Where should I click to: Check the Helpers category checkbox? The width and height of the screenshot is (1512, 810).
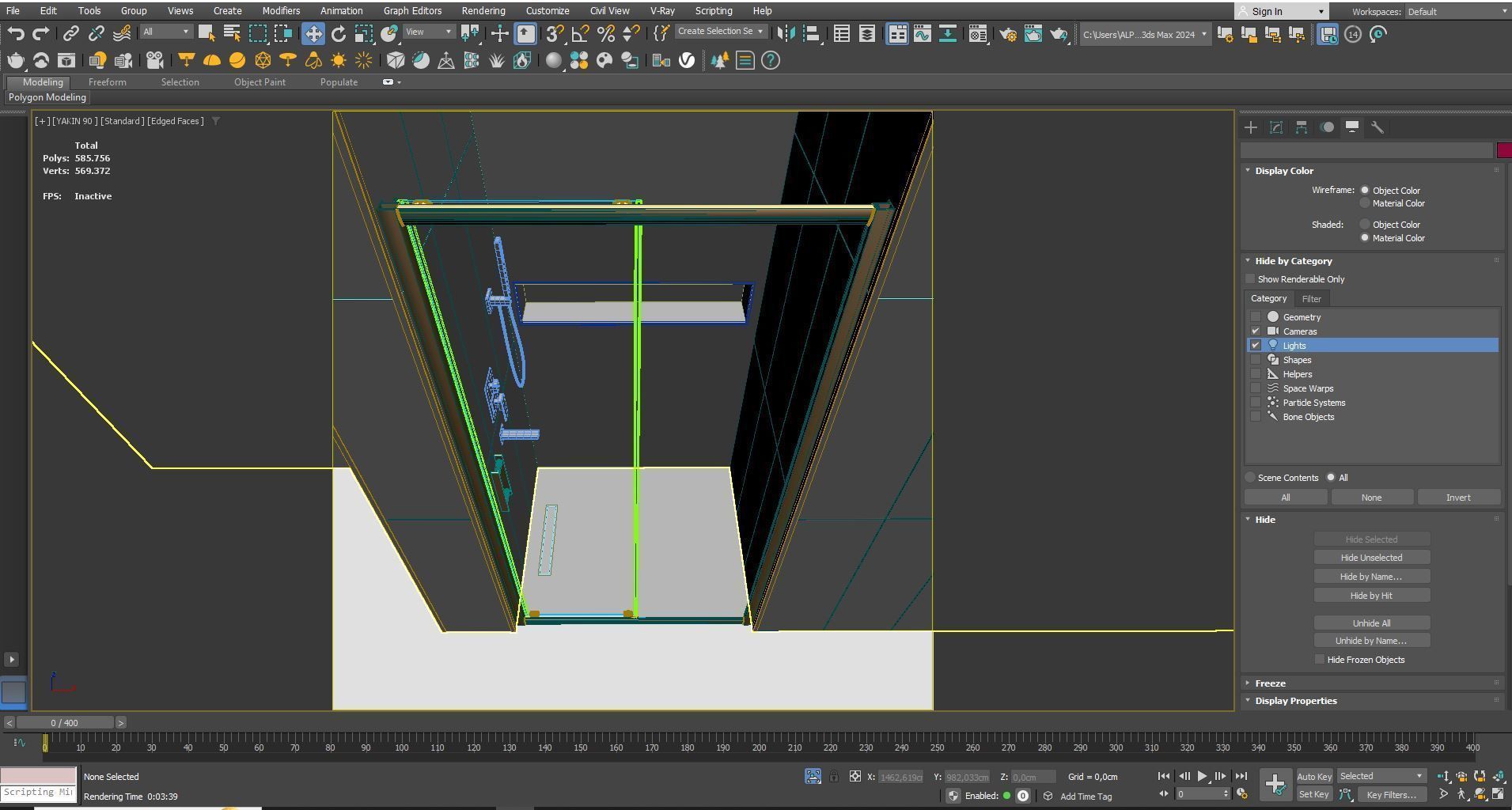pos(1256,374)
